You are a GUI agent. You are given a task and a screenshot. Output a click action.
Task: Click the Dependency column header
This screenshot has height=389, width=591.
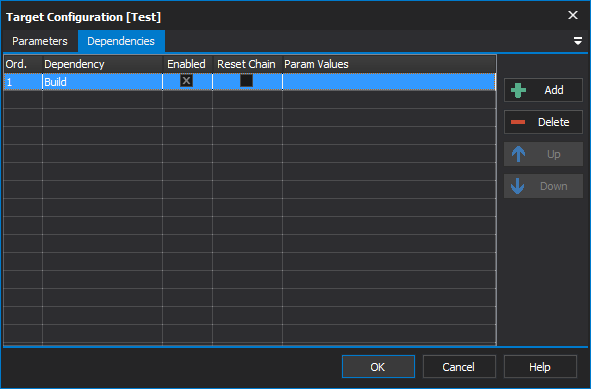click(102, 64)
